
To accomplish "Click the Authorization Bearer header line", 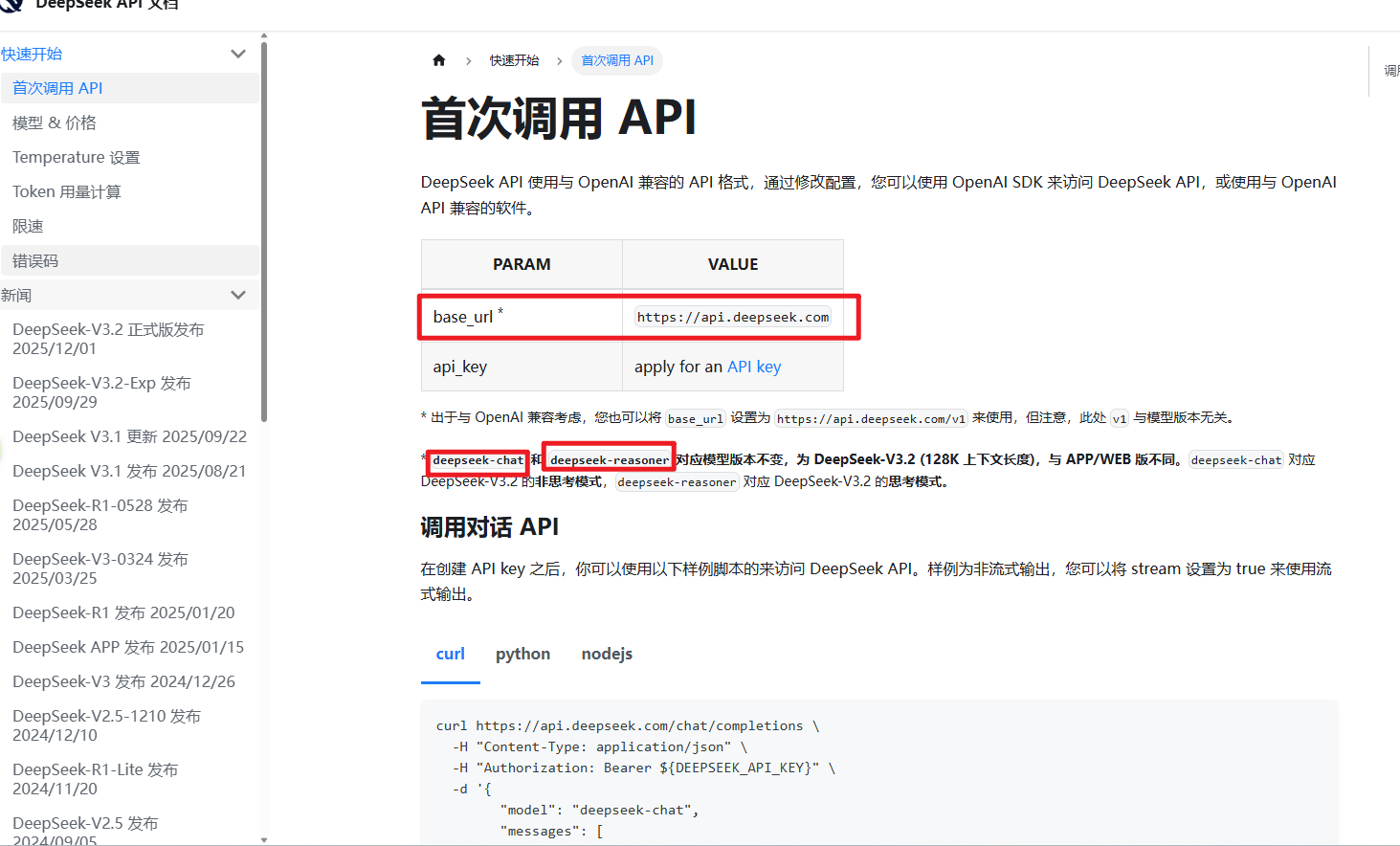I will (x=644, y=768).
